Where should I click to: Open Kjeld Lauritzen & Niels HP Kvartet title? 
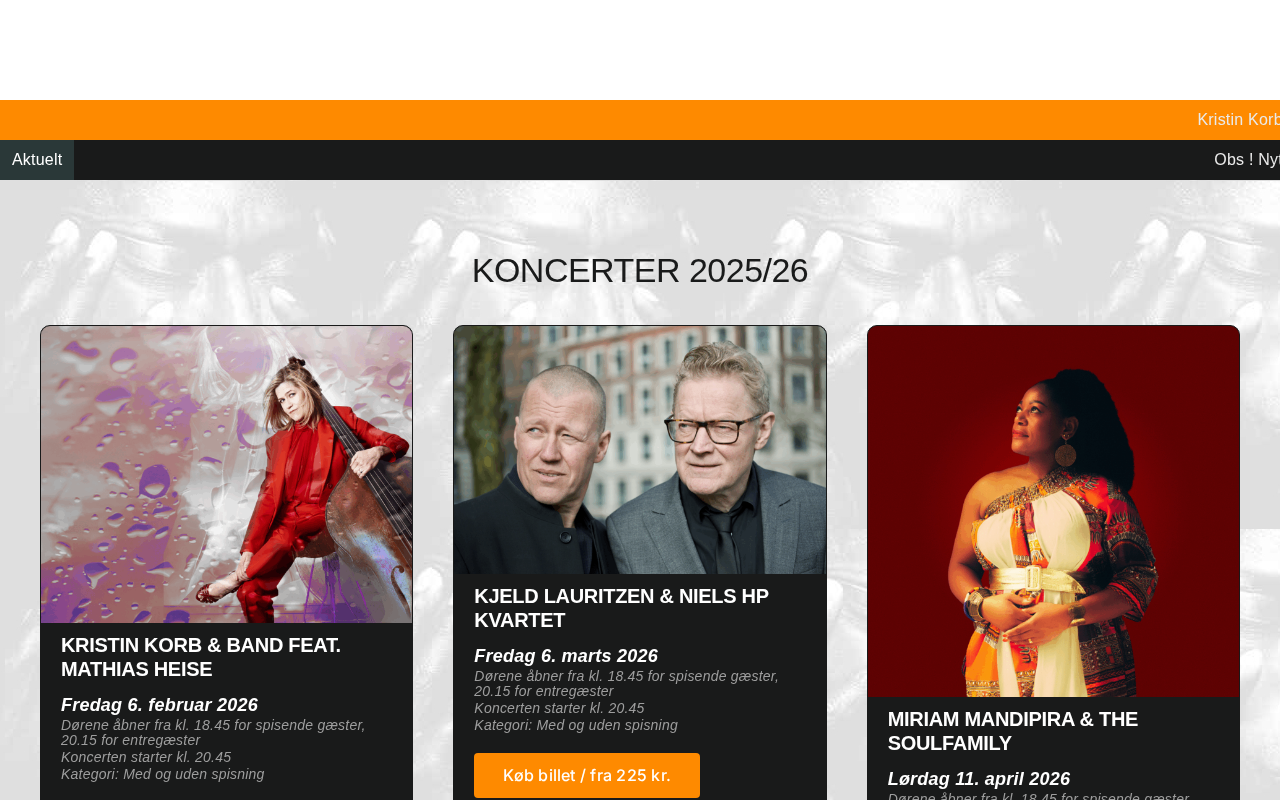(x=621, y=608)
